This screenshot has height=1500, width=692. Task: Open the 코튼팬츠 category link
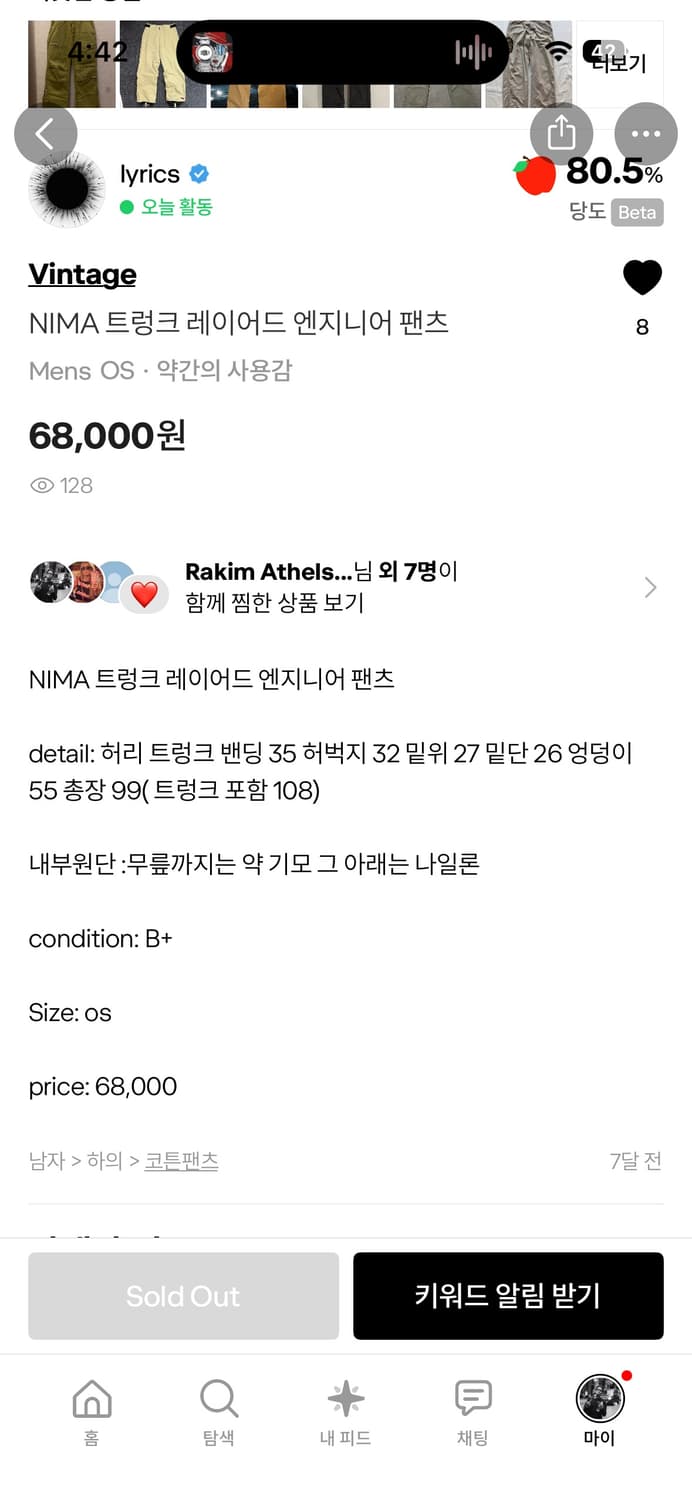[x=181, y=1161]
